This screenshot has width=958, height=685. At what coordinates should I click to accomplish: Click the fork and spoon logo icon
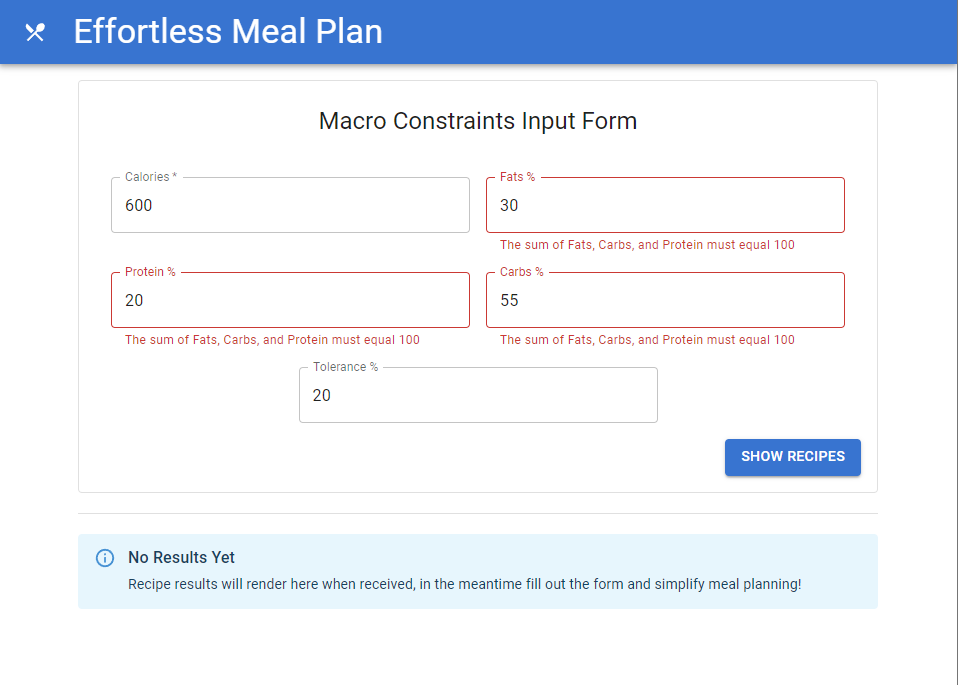35,32
